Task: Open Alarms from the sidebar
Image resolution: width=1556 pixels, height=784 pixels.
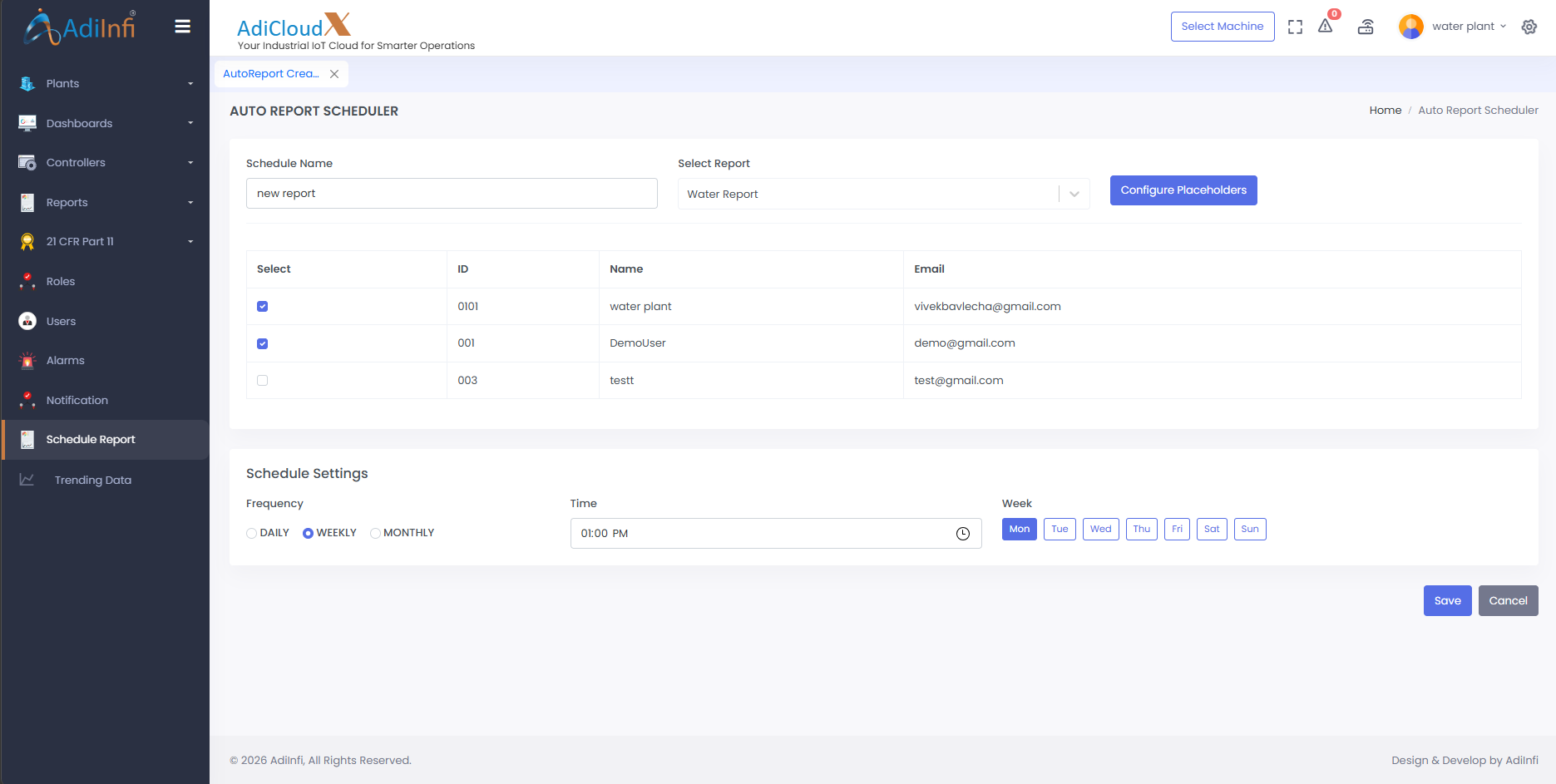Action: click(66, 361)
